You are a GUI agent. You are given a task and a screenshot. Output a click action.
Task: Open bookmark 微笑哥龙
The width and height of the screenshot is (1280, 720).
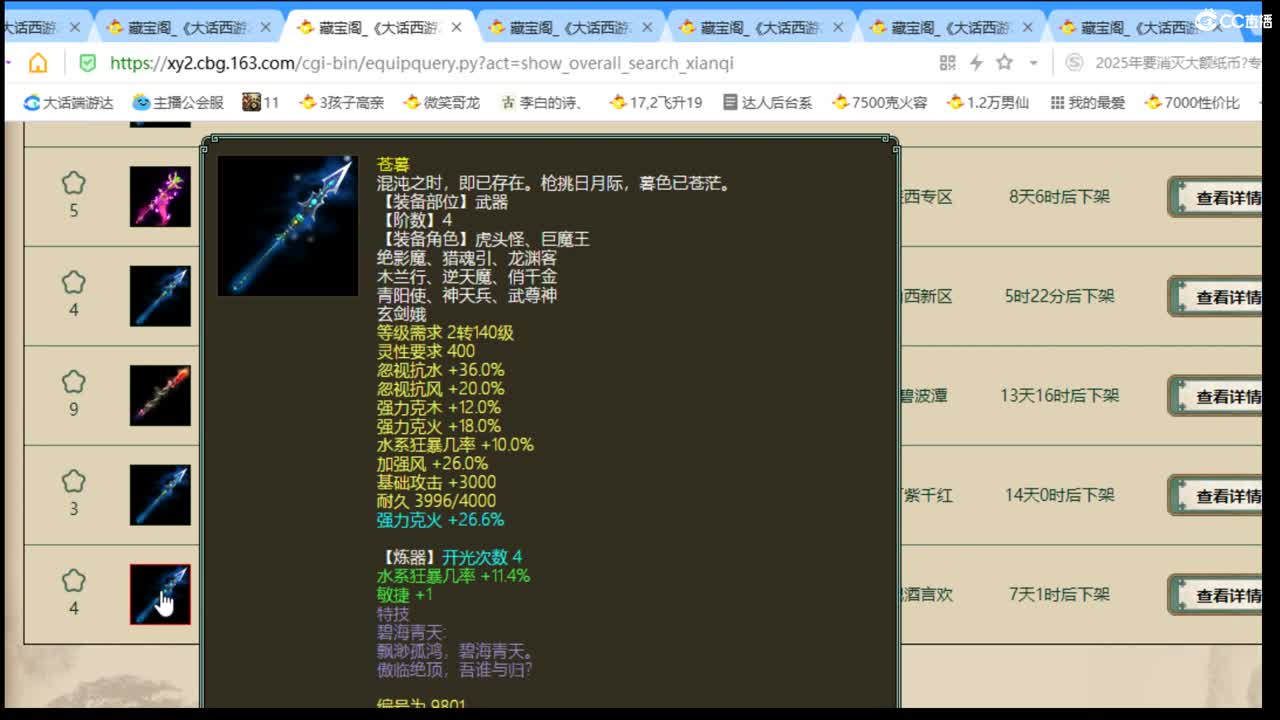442,102
